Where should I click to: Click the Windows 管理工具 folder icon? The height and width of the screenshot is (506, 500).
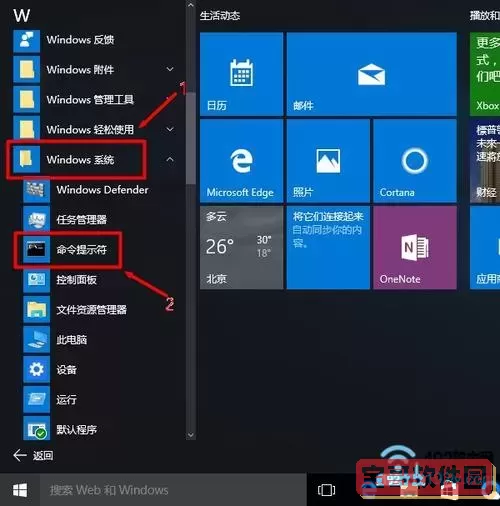pyautogui.click(x=26, y=99)
